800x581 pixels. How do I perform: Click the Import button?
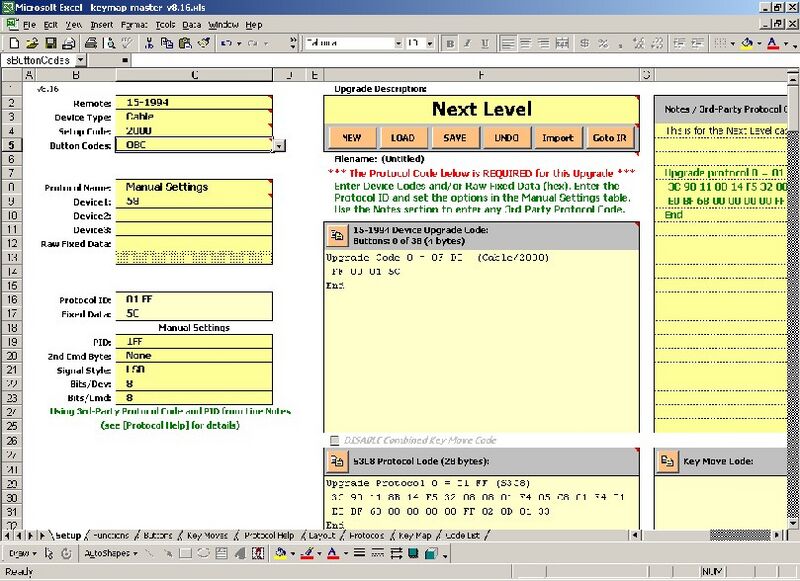click(x=558, y=138)
